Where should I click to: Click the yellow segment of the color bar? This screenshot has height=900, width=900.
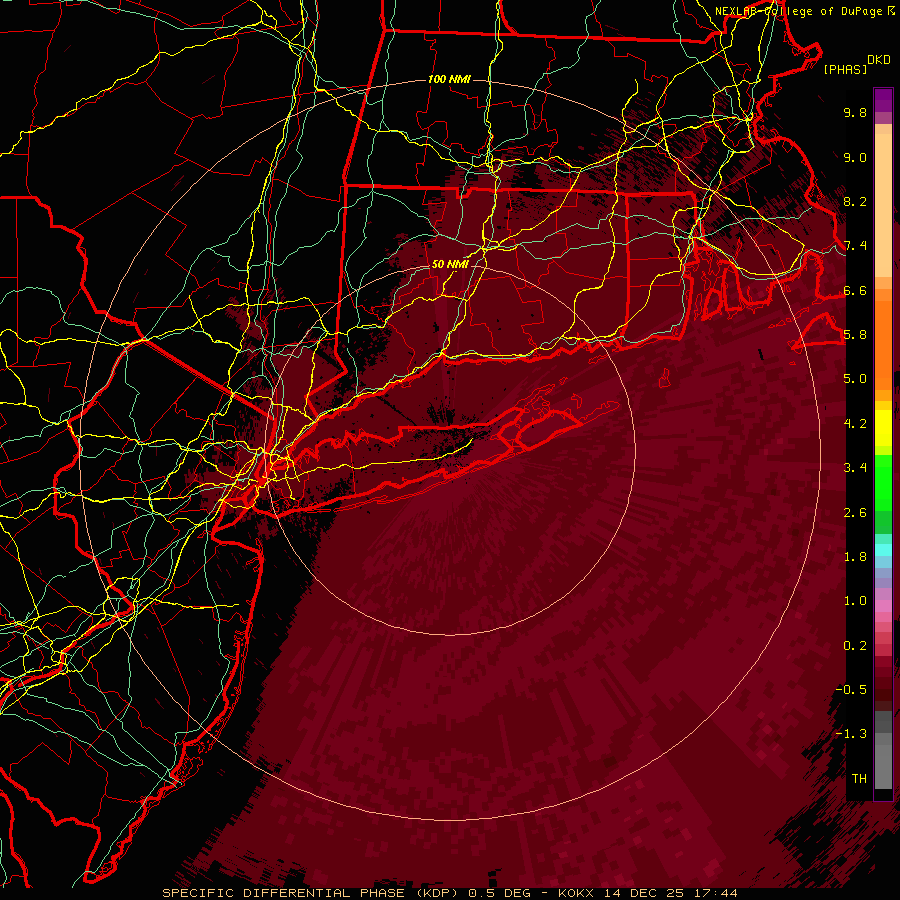click(x=883, y=428)
